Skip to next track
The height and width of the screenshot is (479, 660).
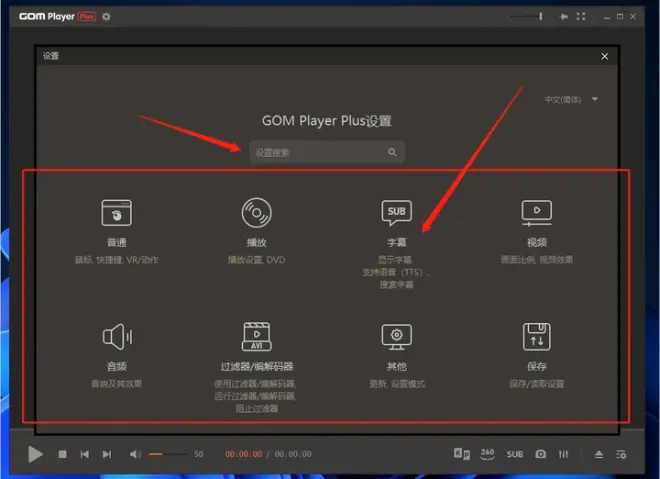click(107, 454)
